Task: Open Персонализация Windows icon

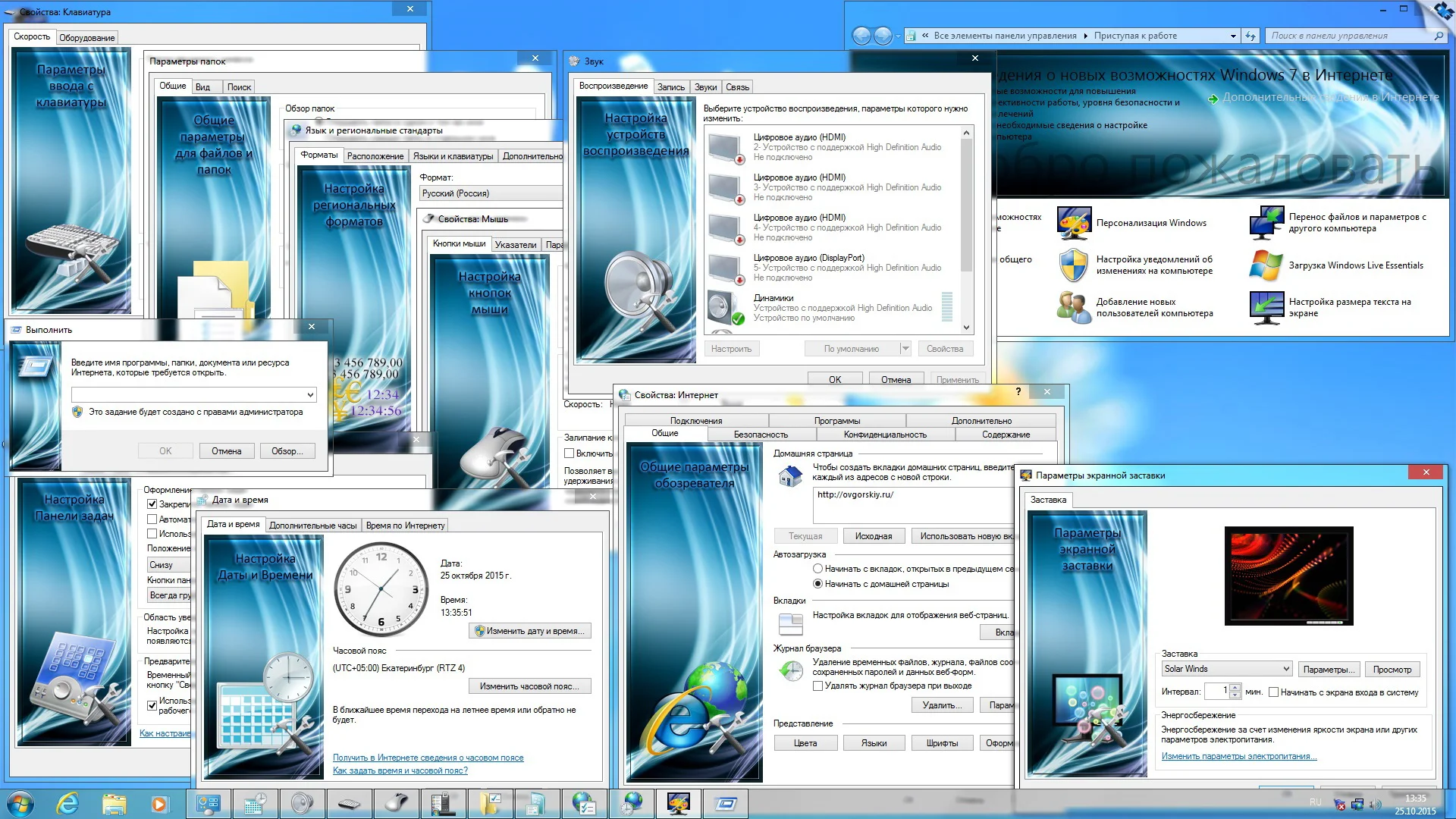Action: pyautogui.click(x=1074, y=223)
